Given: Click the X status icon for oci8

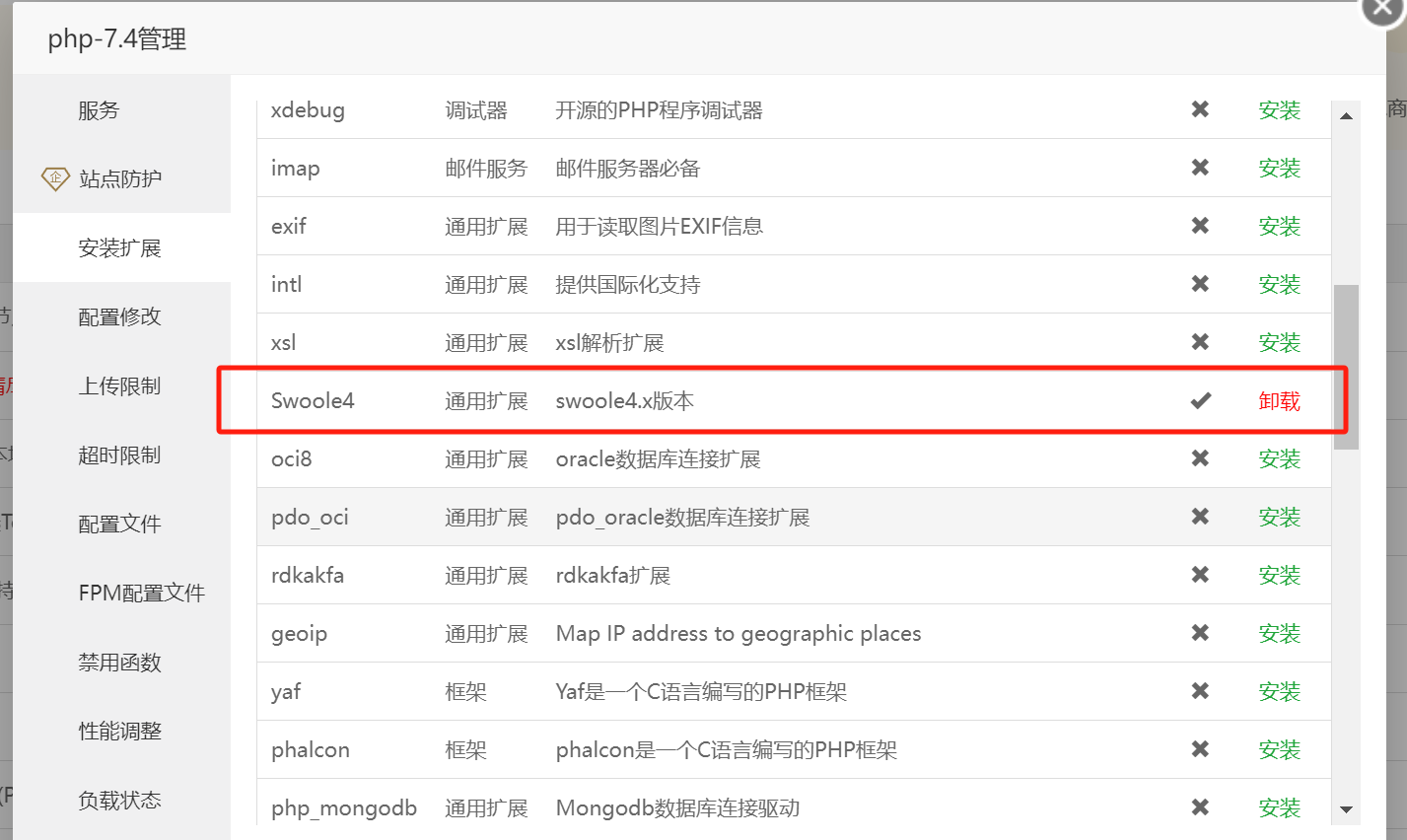Looking at the screenshot, I should pyautogui.click(x=1200, y=458).
